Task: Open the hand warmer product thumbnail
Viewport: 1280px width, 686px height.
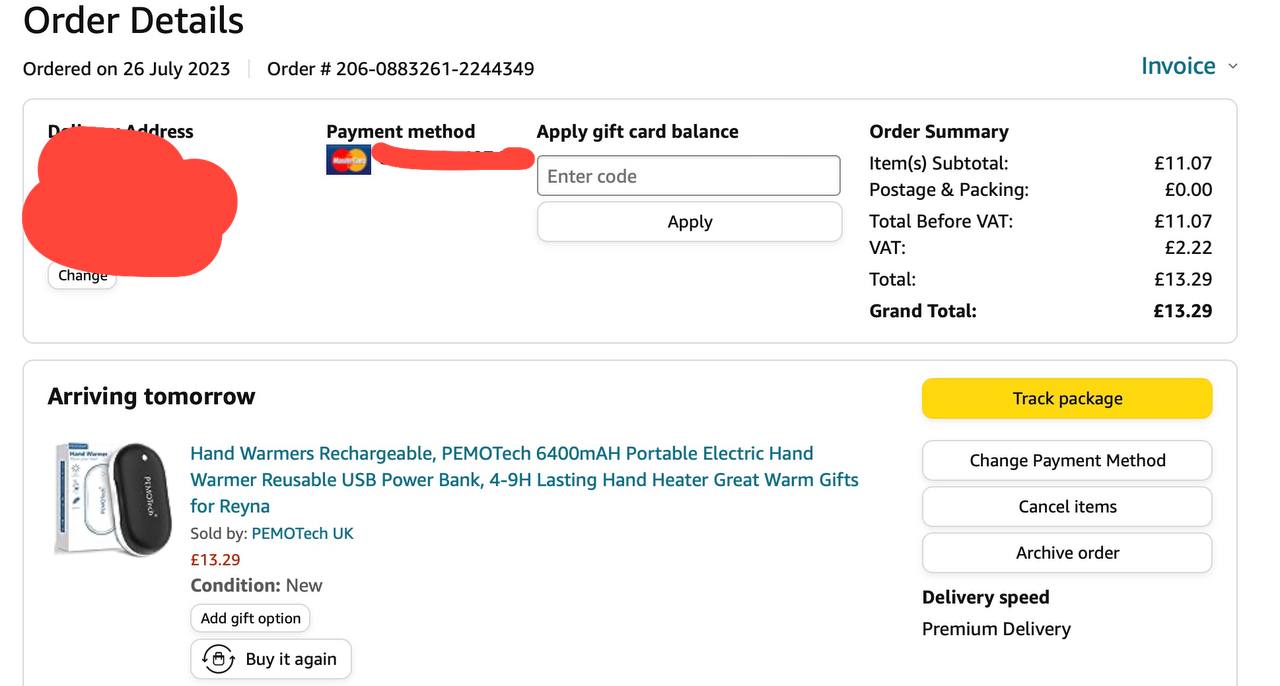Action: [112, 498]
